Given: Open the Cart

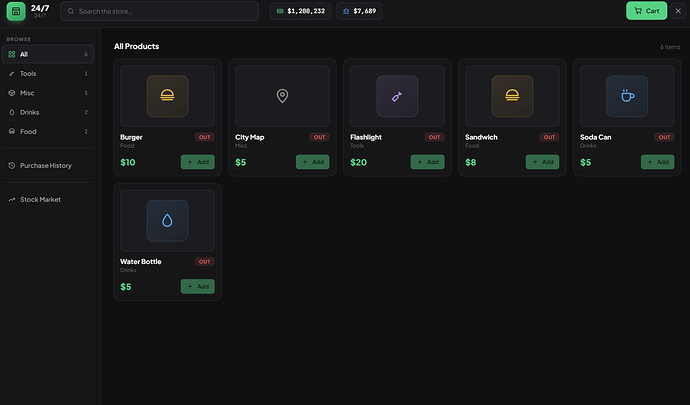Looking at the screenshot, I should pyautogui.click(x=646, y=11).
